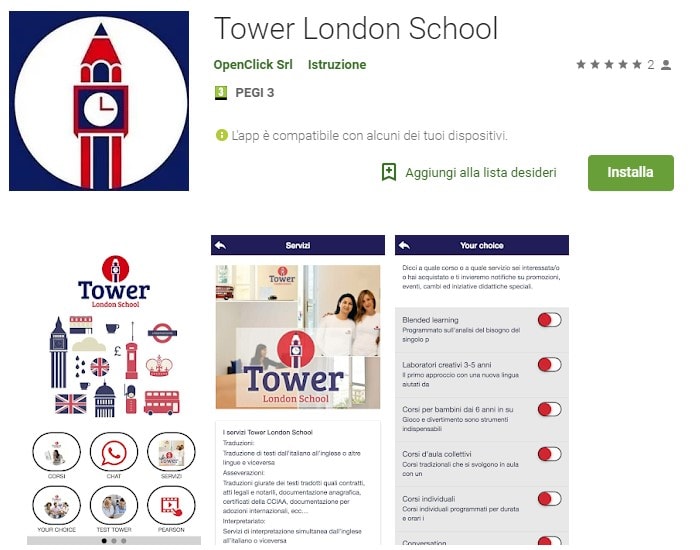Toggle Corsi per bambini dai 6 anni switch
Screen dimensions: 700x550
tap(549, 409)
